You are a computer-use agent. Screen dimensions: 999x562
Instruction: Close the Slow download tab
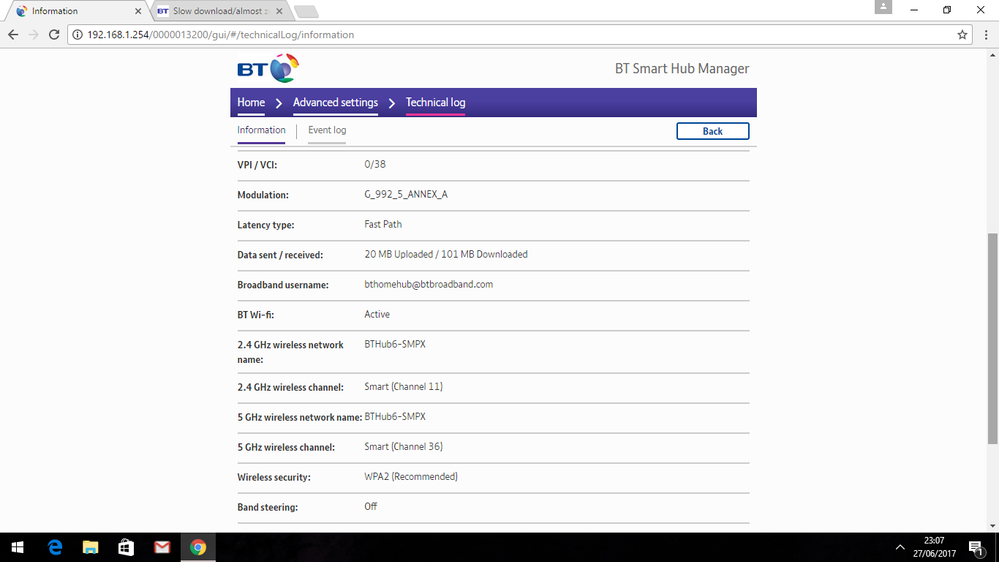click(278, 11)
